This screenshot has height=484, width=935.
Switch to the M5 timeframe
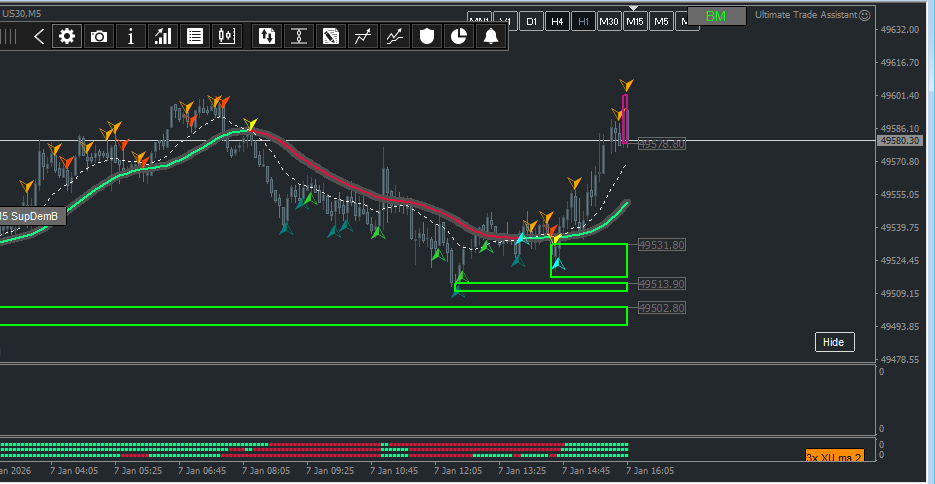tap(661, 21)
